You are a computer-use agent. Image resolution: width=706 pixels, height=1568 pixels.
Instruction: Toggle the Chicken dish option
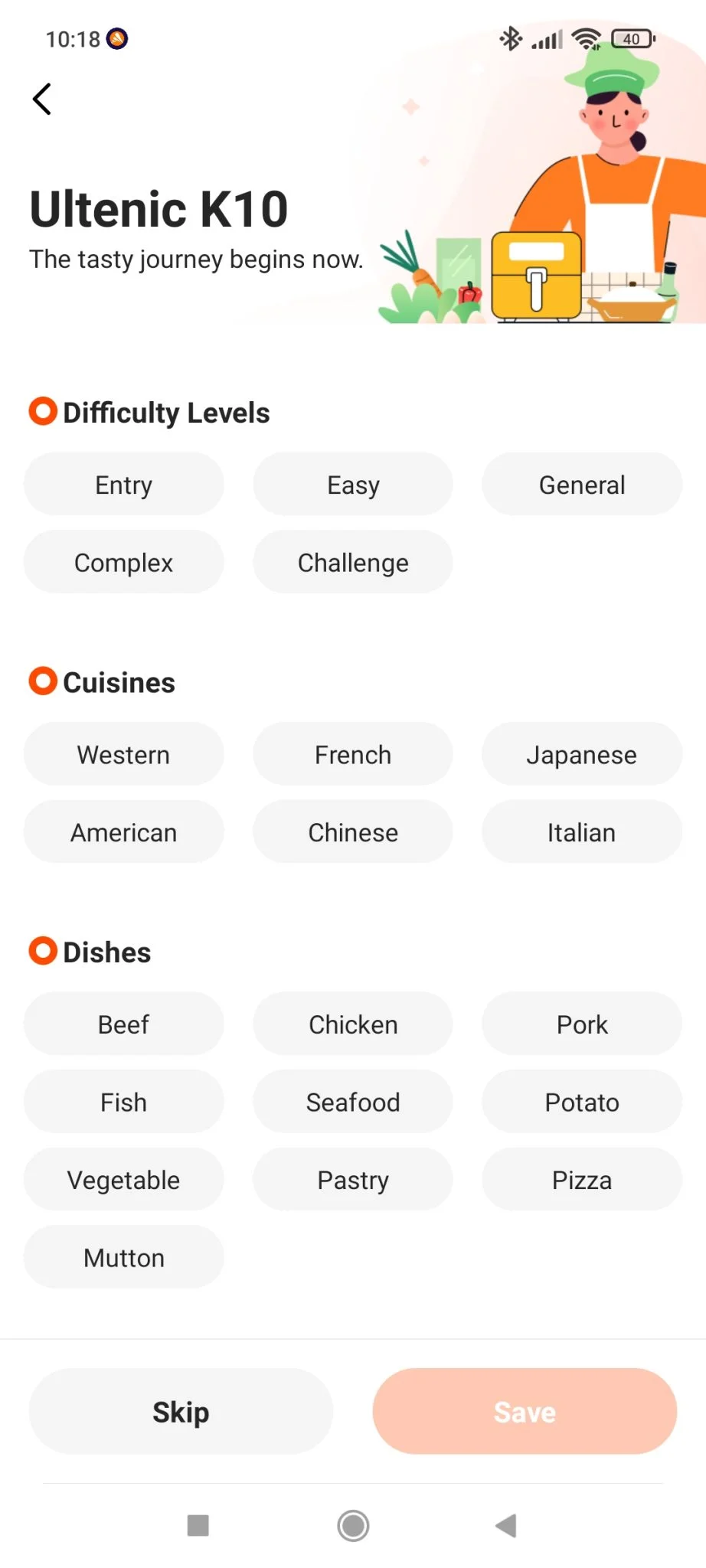pyautogui.click(x=353, y=1024)
